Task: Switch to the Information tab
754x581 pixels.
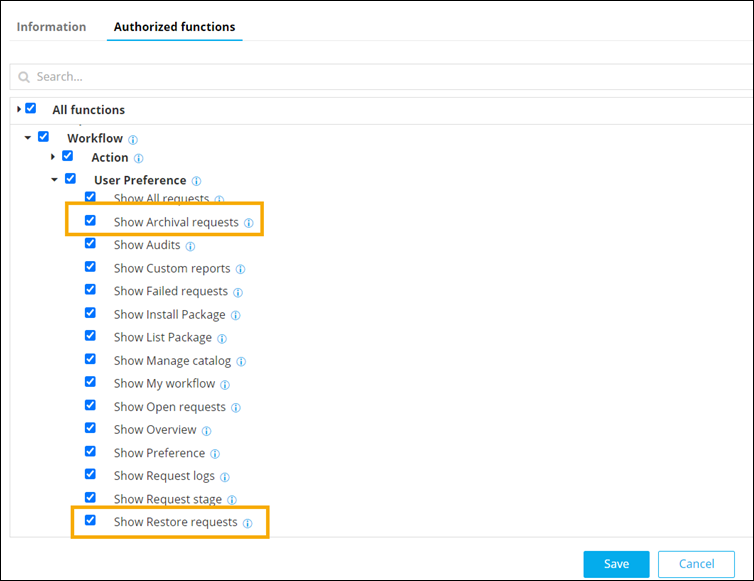Action: (x=51, y=27)
